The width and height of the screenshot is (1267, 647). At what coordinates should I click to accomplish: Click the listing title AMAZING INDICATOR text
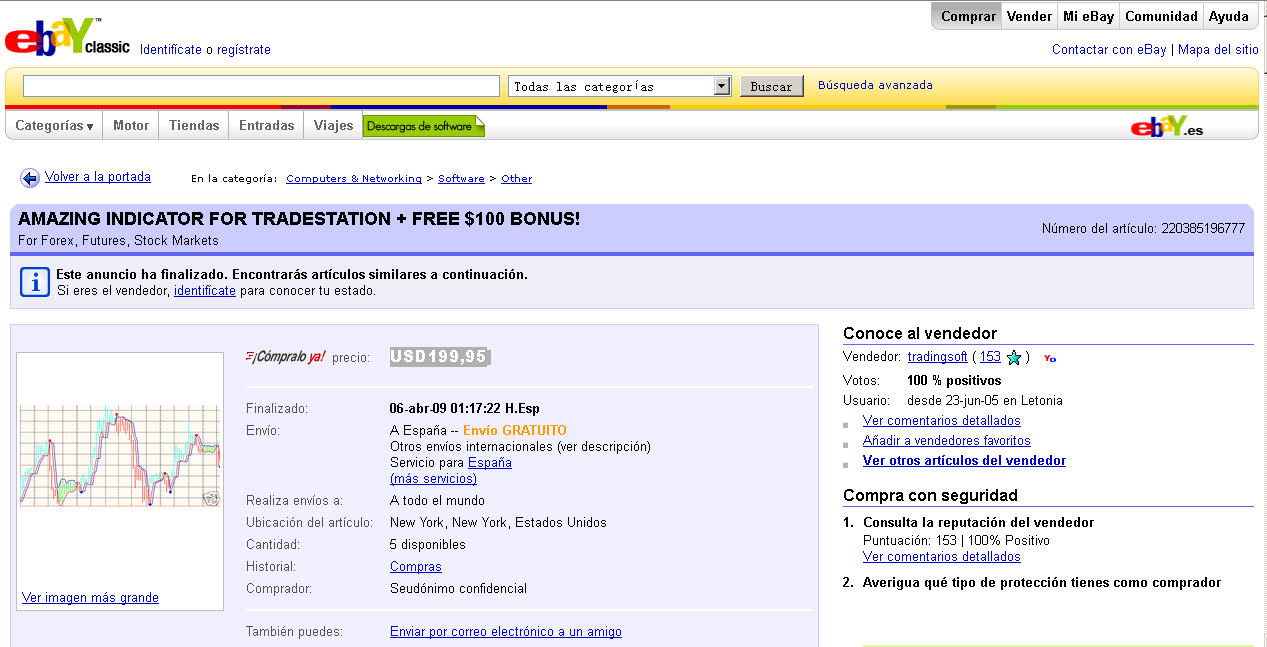point(299,219)
